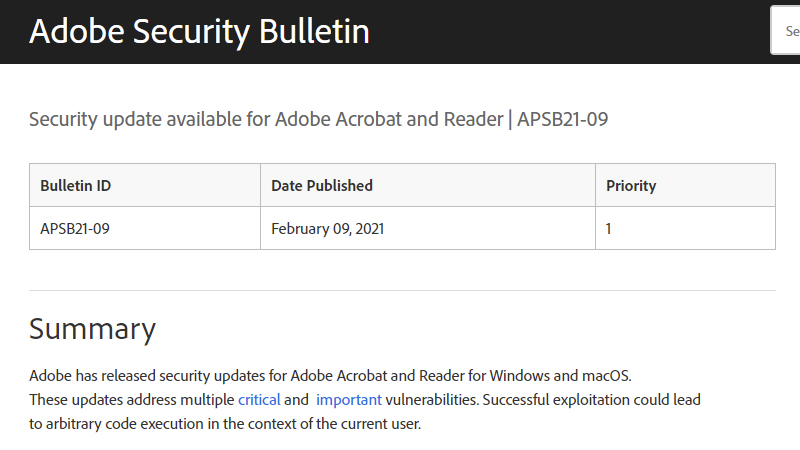Click the Priority column header
Screen dimensions: 800x450
tap(631, 185)
